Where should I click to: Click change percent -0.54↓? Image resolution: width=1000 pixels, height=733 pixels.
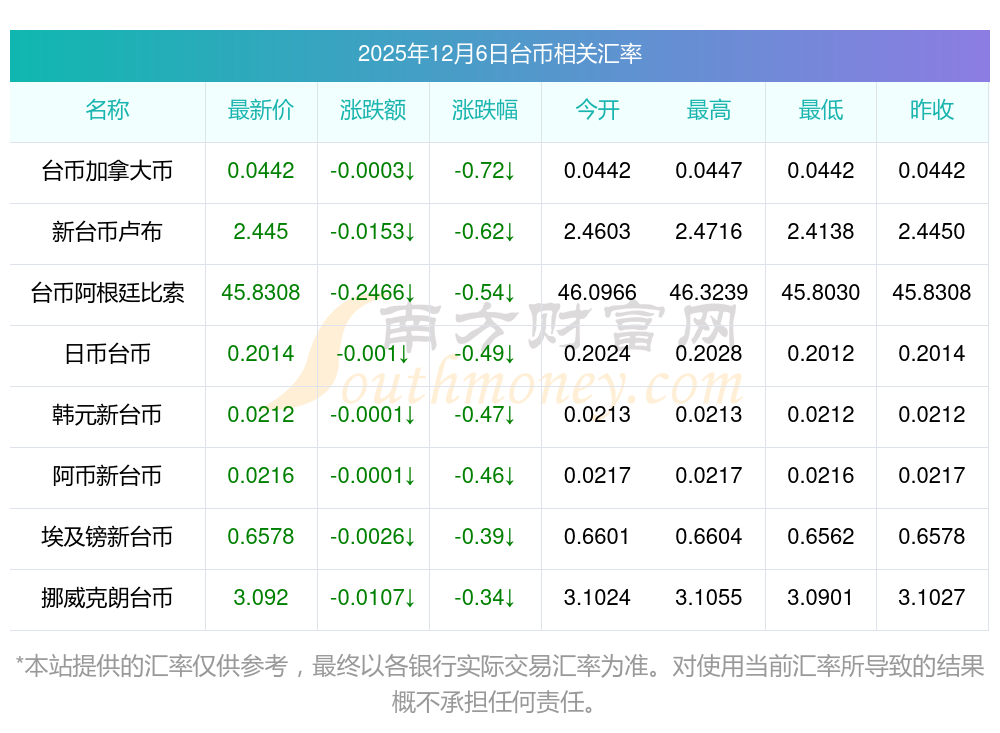coord(485,293)
